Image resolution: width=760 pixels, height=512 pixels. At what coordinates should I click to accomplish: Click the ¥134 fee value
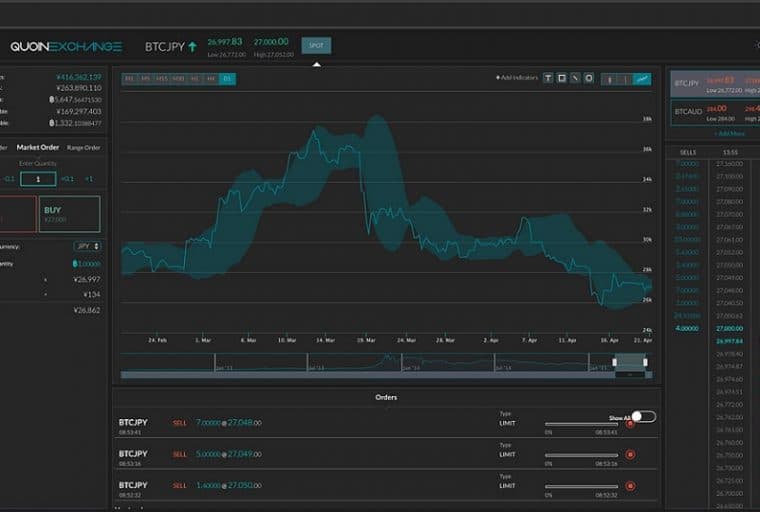(x=92, y=294)
